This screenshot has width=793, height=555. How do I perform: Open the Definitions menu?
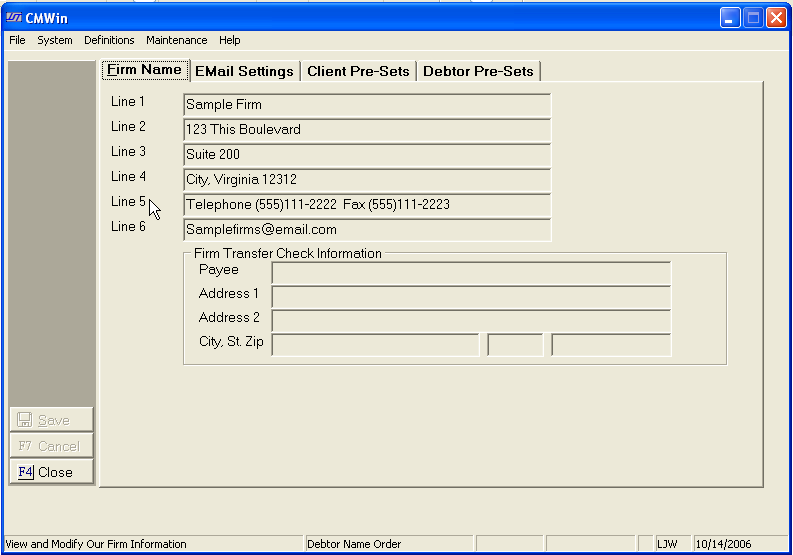click(x=109, y=40)
